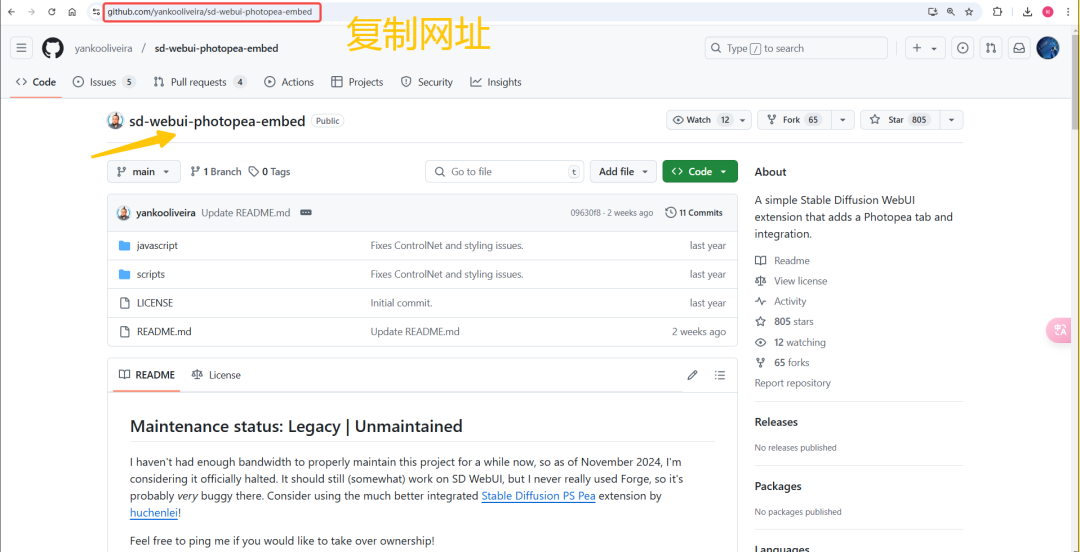The image size is (1080, 552).
Task: Open the GitHub issues shortcut icon in header
Action: [963, 48]
